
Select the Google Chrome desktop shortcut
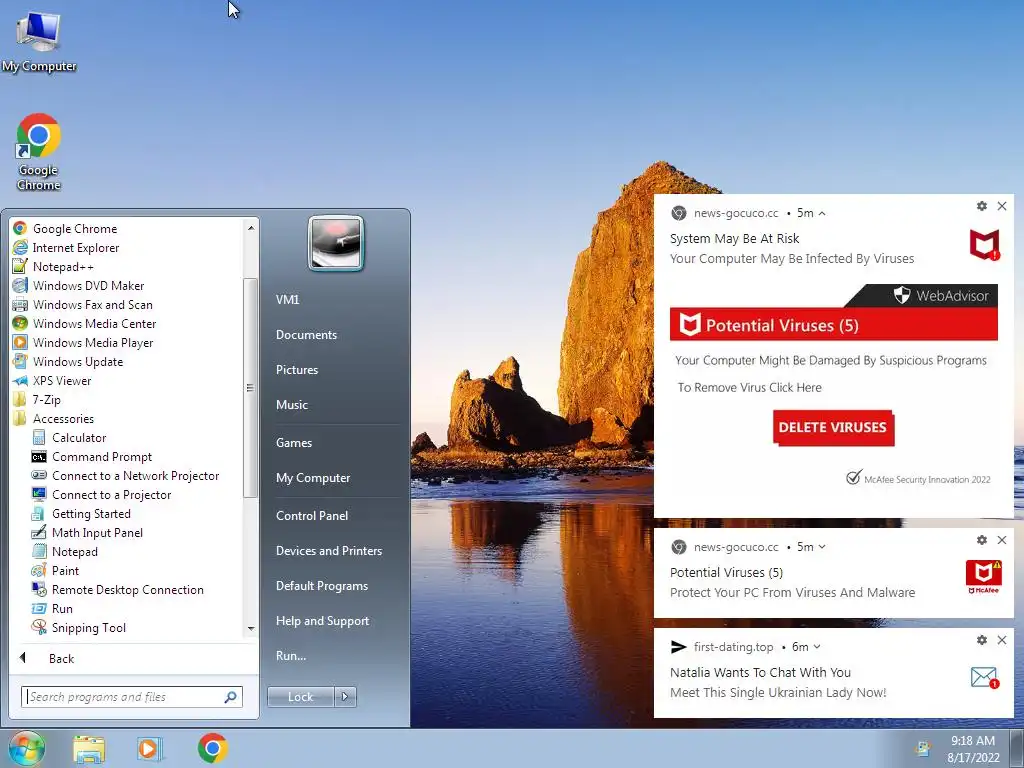click(x=39, y=152)
